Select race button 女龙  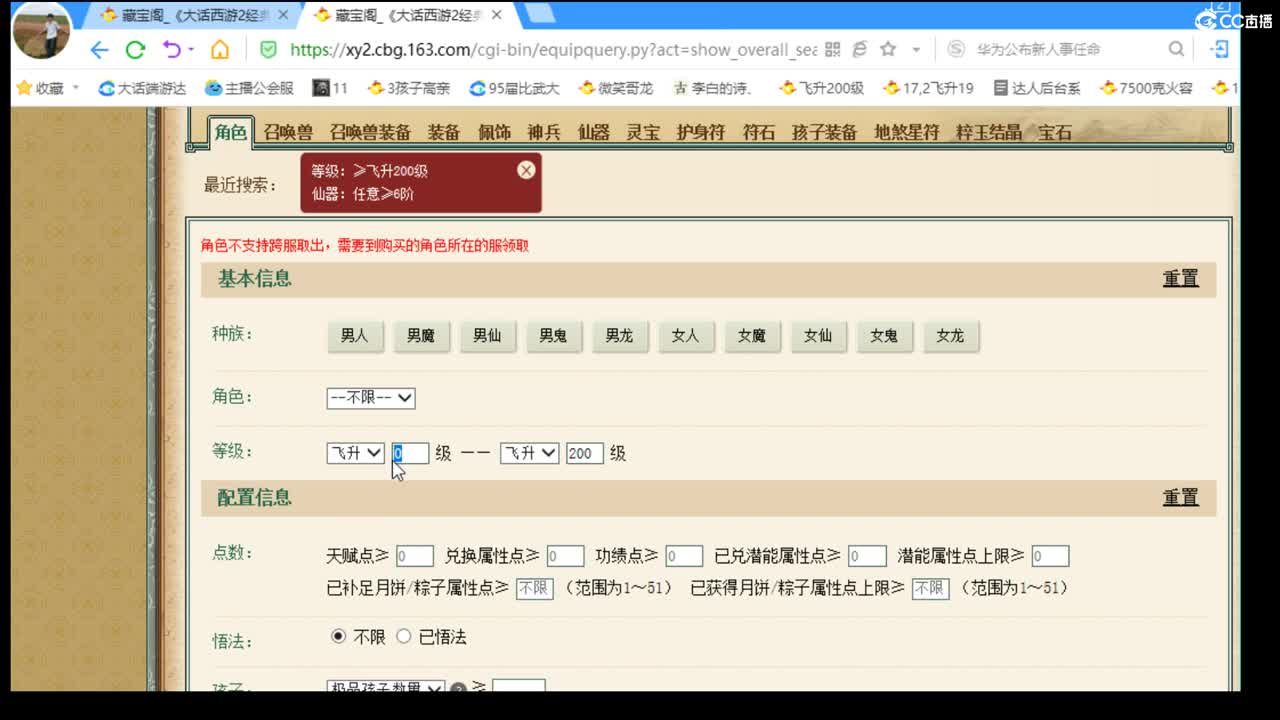coord(950,336)
